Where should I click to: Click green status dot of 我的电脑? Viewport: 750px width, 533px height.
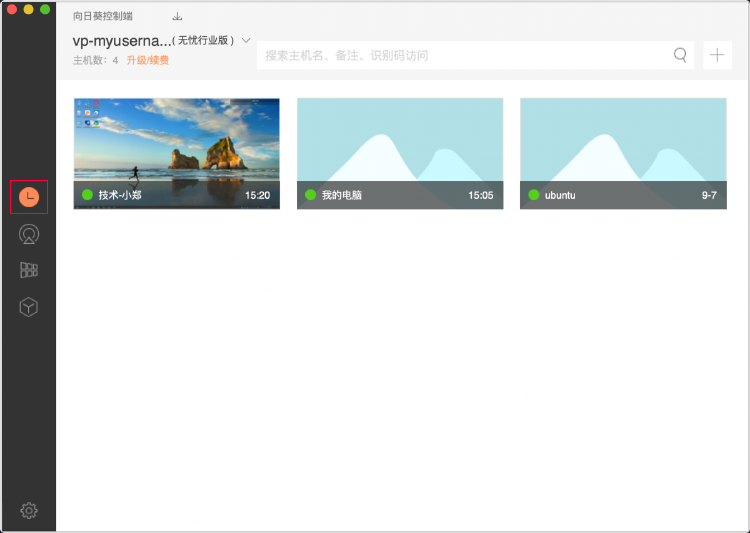tap(311, 195)
